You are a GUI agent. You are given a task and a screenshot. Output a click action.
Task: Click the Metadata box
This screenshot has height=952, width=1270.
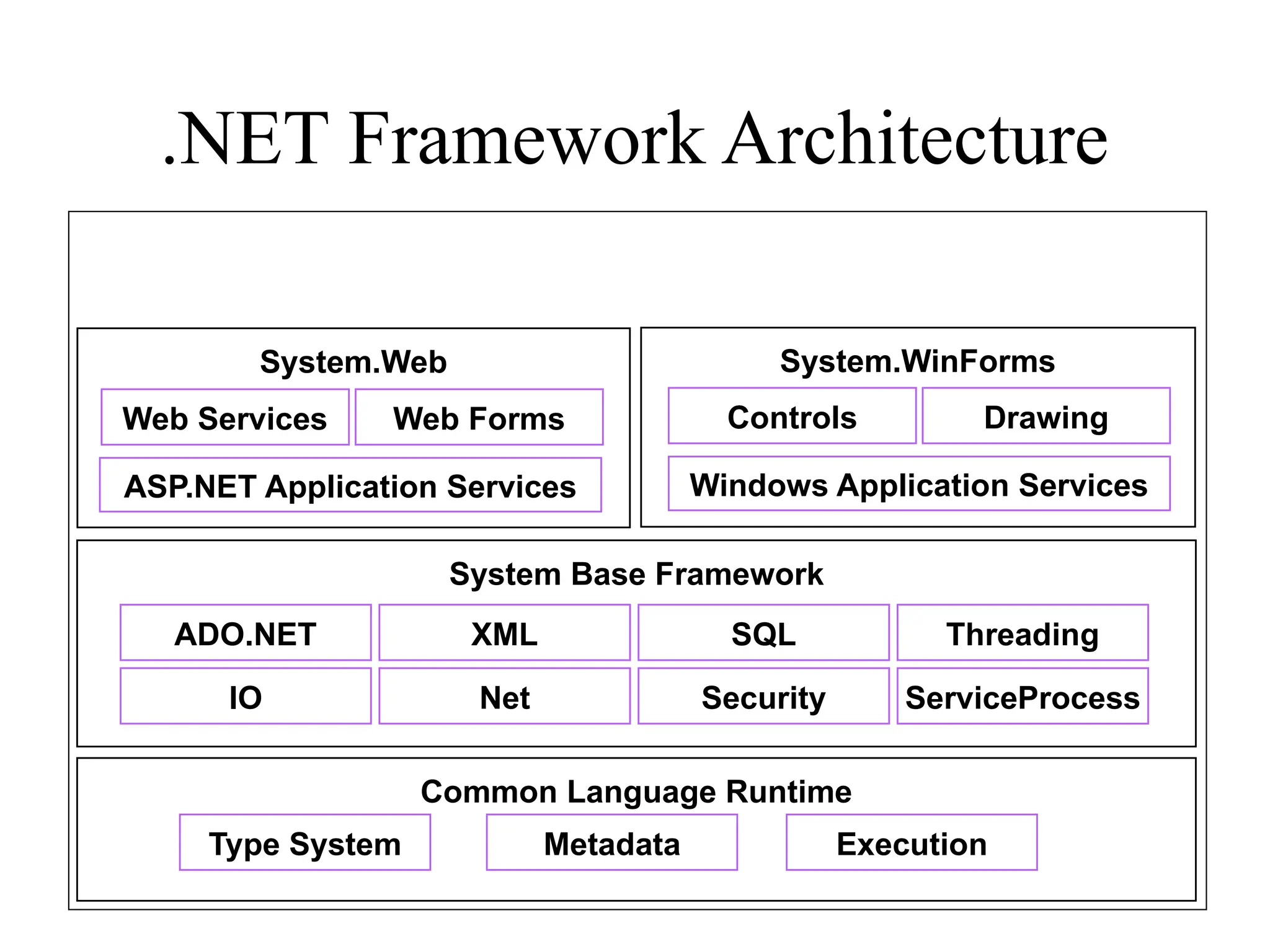pyautogui.click(x=612, y=842)
